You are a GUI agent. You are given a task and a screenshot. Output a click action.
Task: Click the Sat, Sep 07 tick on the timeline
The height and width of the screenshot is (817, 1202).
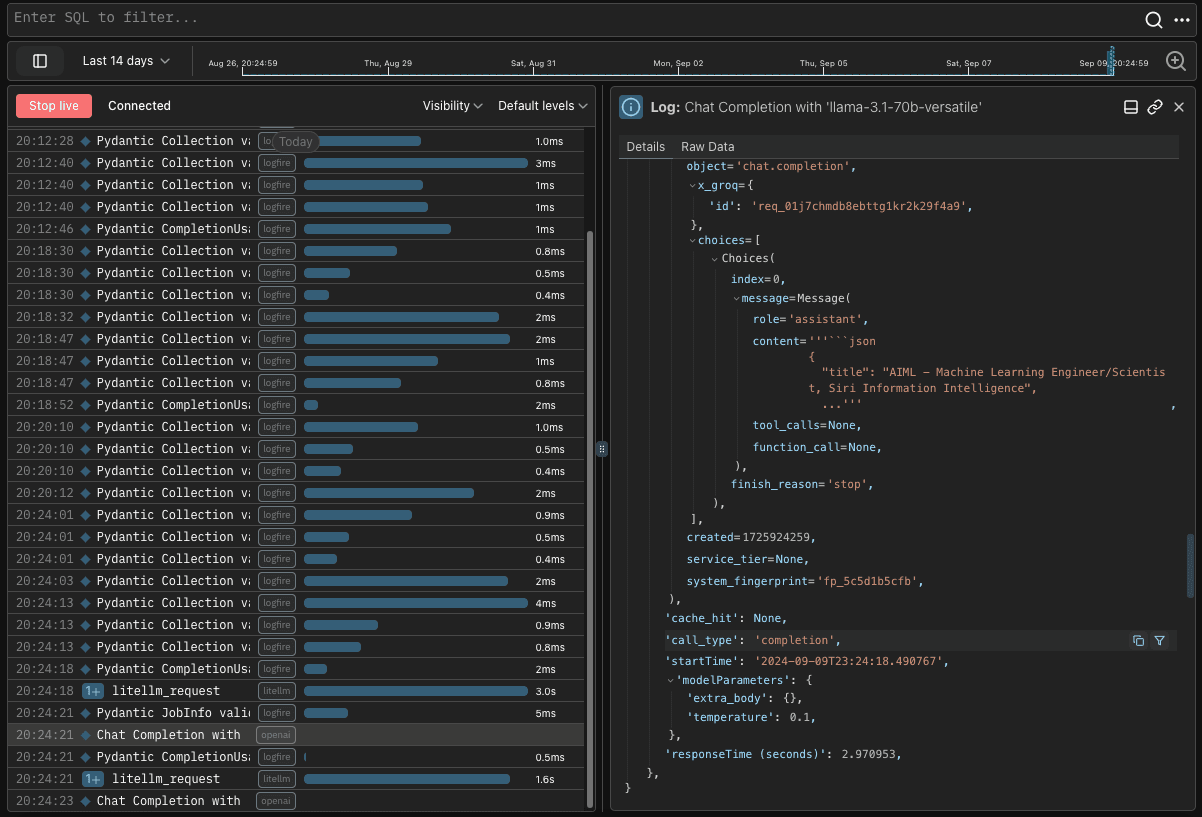coord(969,63)
